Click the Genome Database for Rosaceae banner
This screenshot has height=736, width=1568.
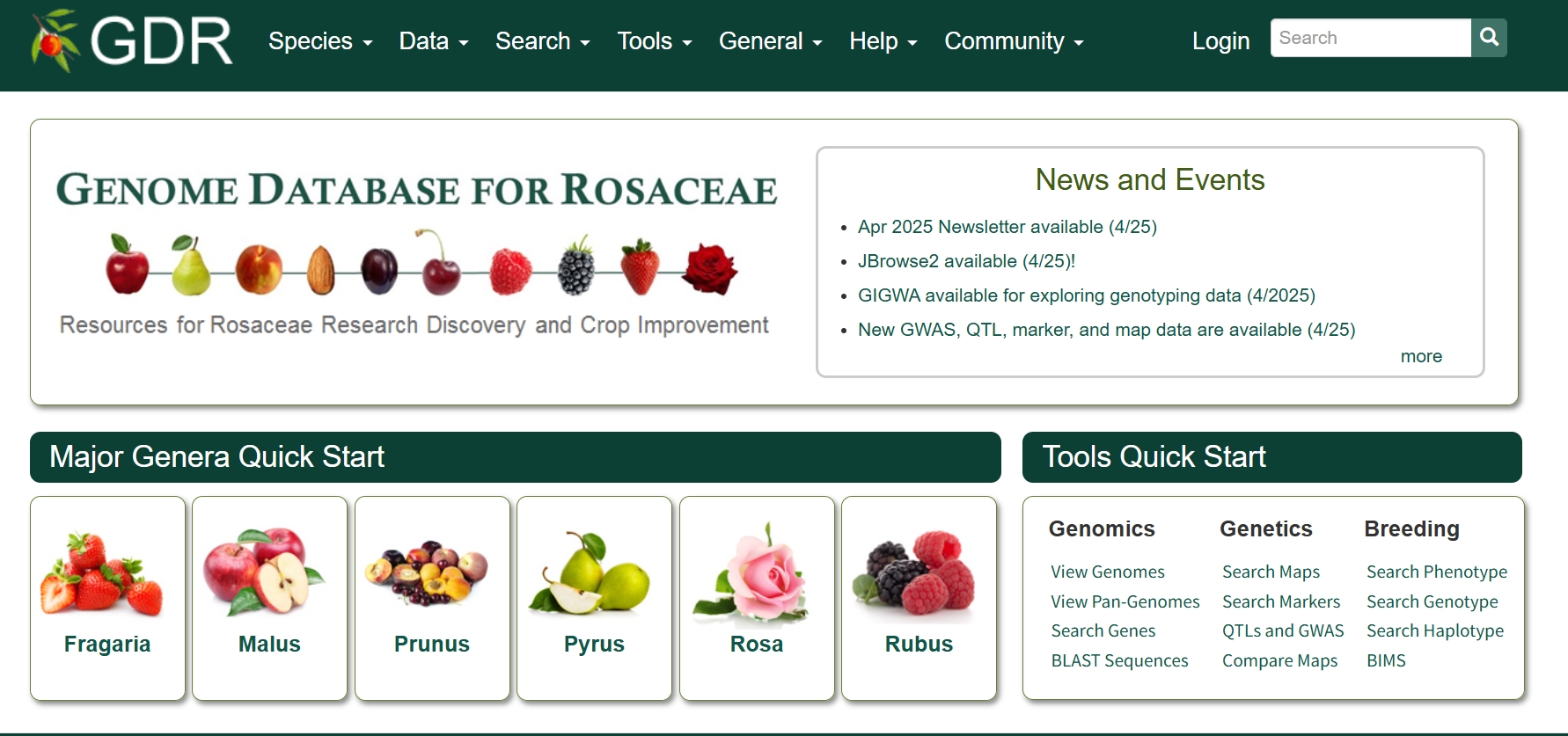tap(415, 253)
